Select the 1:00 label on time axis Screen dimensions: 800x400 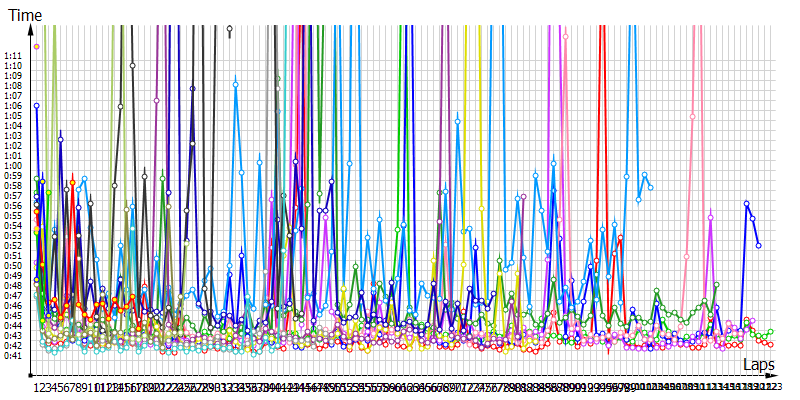click(x=13, y=166)
